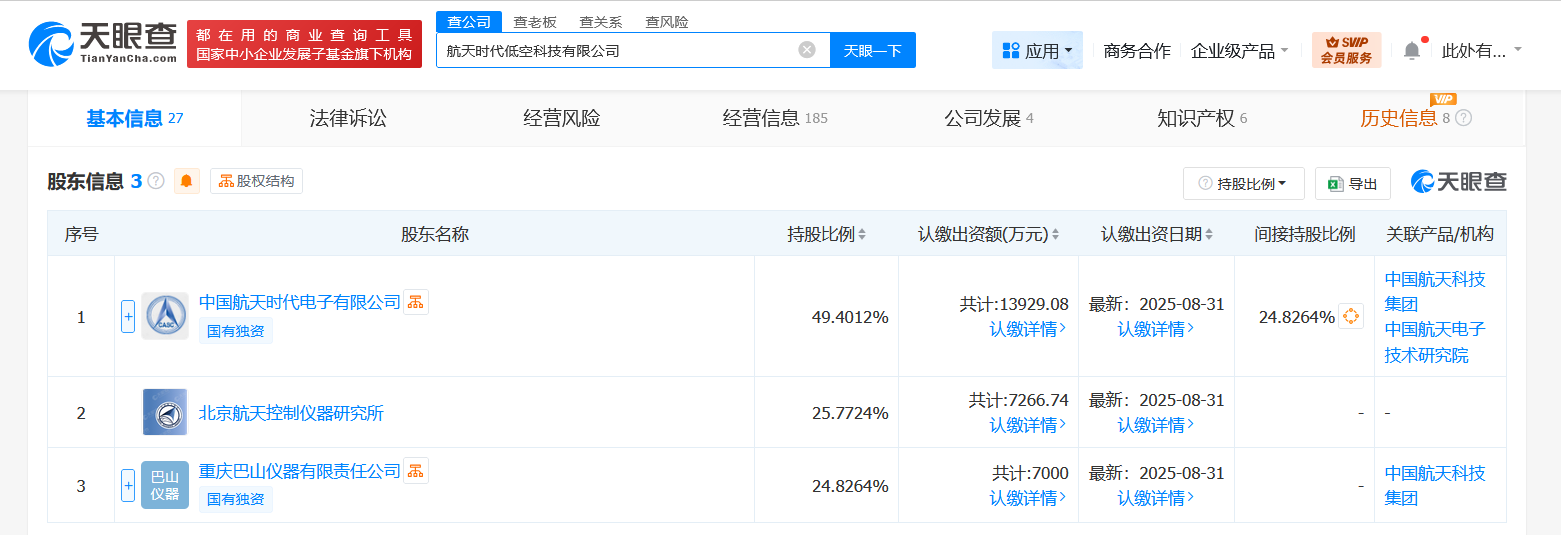
Task: Click help icon beside 历史信息 tab
Action: tap(1463, 118)
